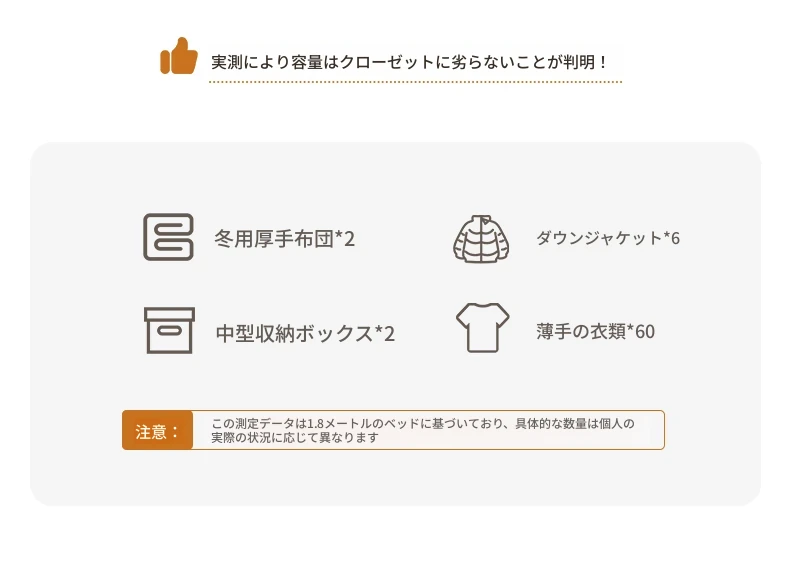Click the number 60 after 薄手の衣類
790x572 pixels.
click(645, 332)
